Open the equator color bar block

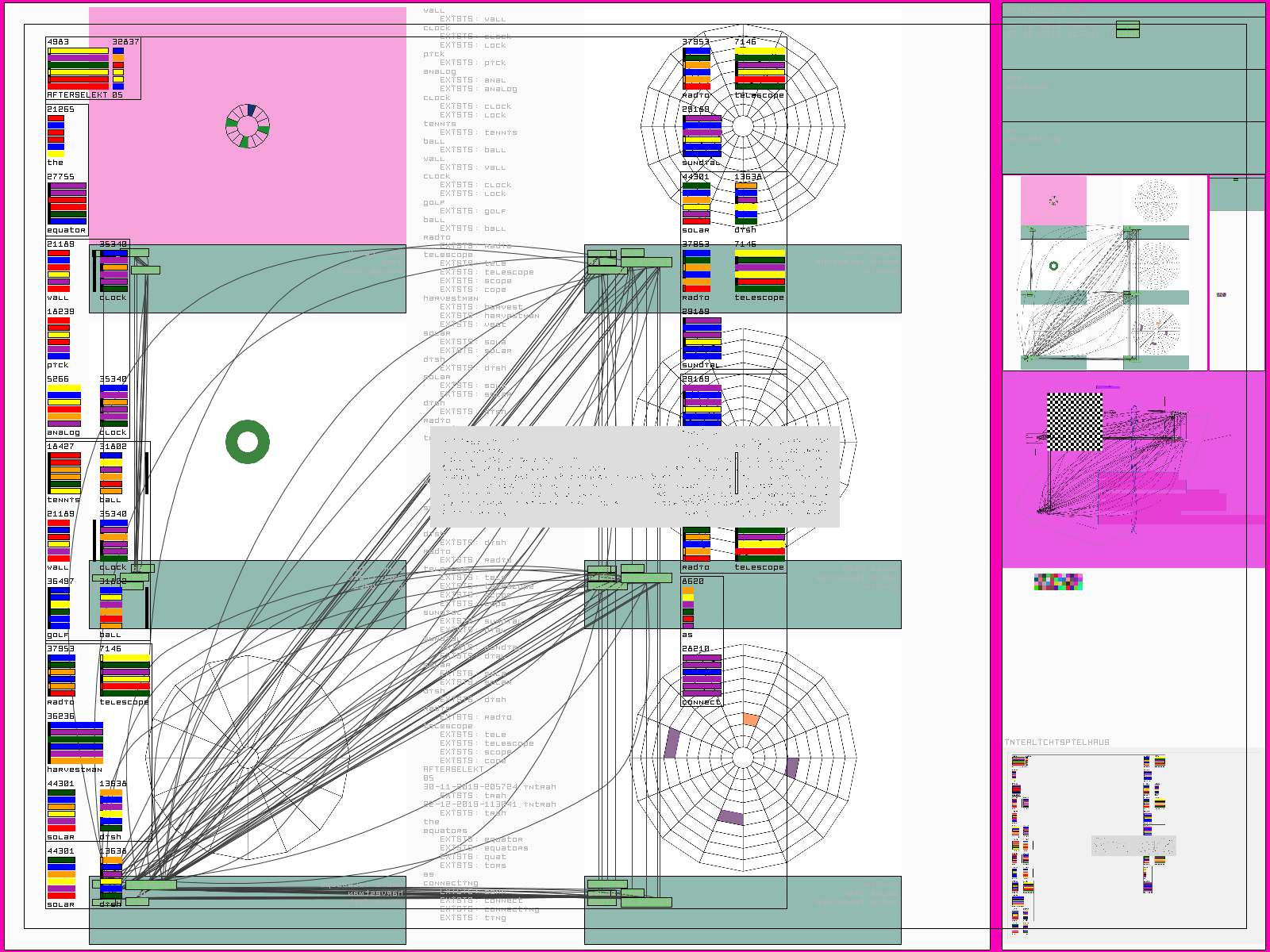click(67, 203)
